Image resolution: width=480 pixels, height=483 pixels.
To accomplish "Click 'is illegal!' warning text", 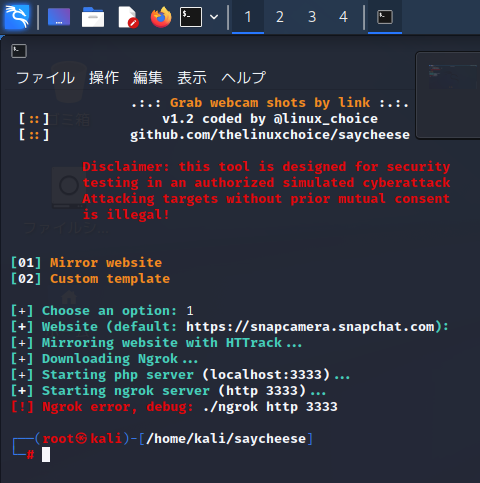I will (x=126, y=215).
